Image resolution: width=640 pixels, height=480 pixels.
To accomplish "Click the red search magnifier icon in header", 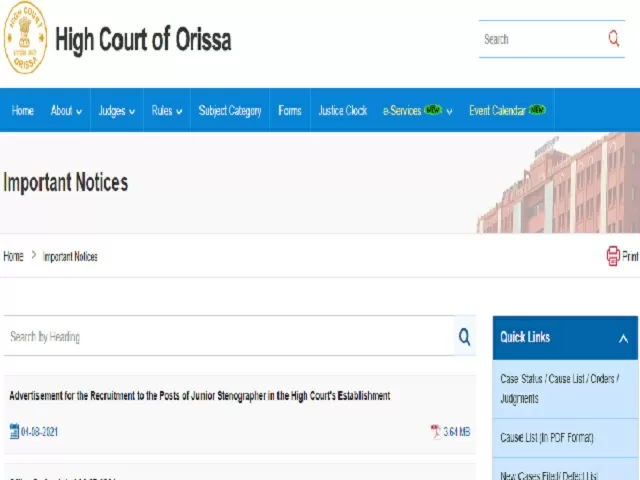I will [x=614, y=39].
